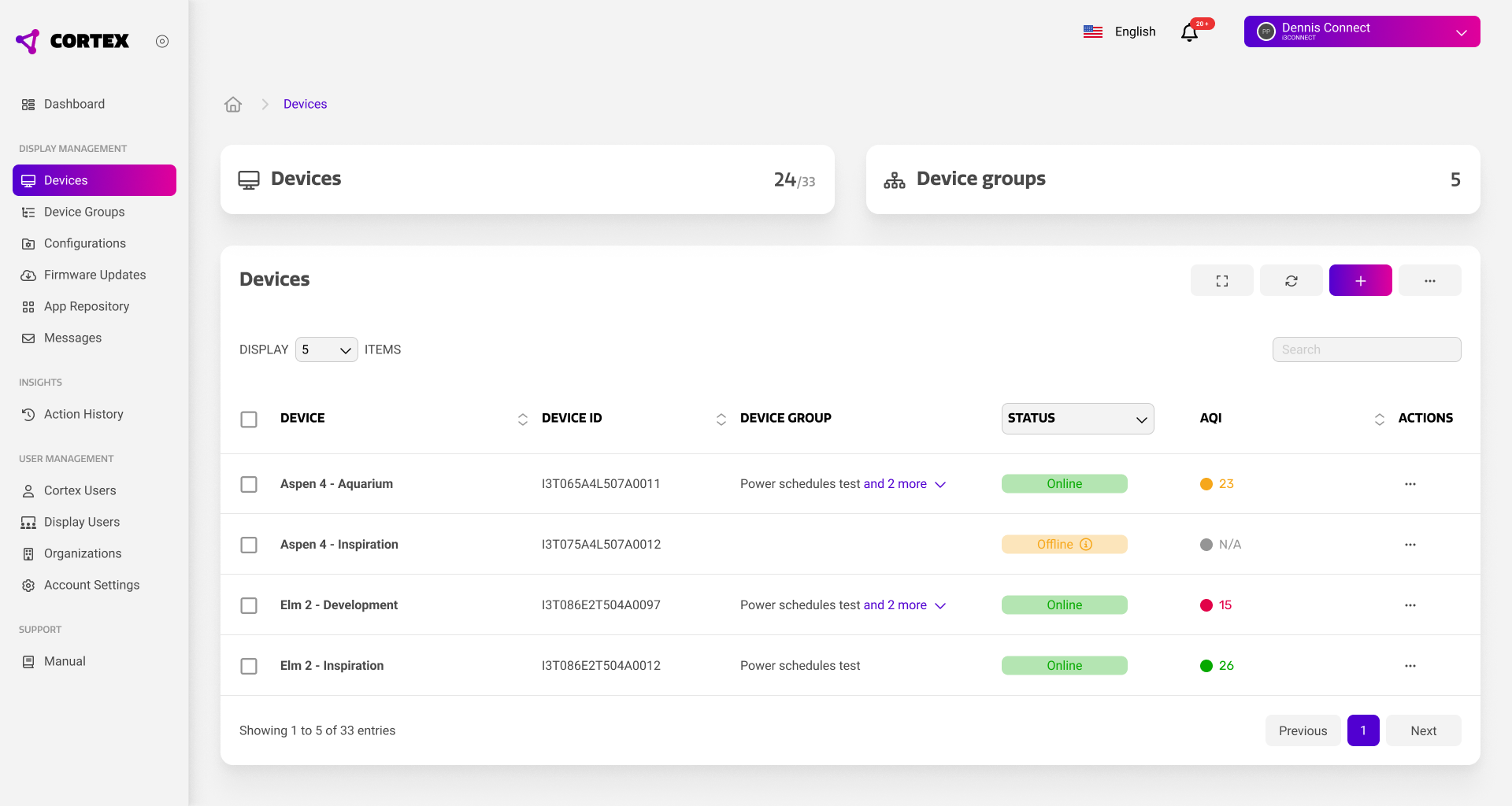
Task: Toggle the select-all checkbox in table header
Action: pyautogui.click(x=249, y=420)
